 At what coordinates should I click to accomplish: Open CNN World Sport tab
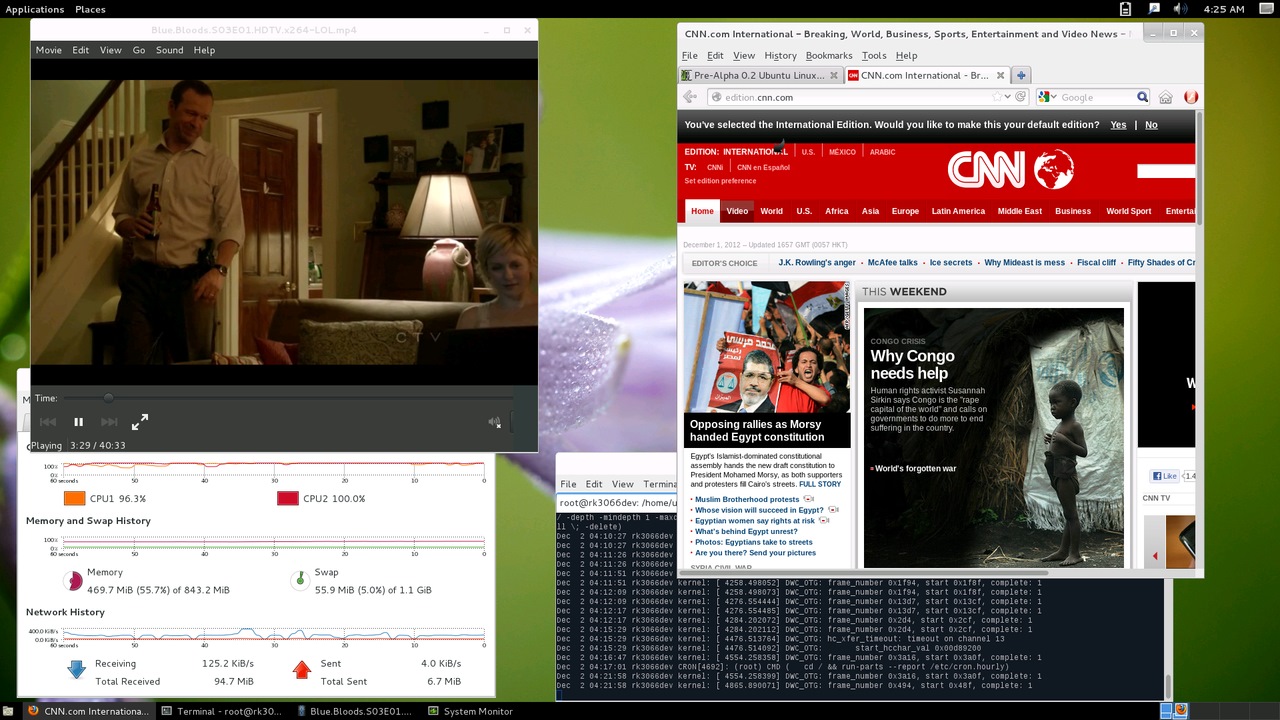(1128, 211)
